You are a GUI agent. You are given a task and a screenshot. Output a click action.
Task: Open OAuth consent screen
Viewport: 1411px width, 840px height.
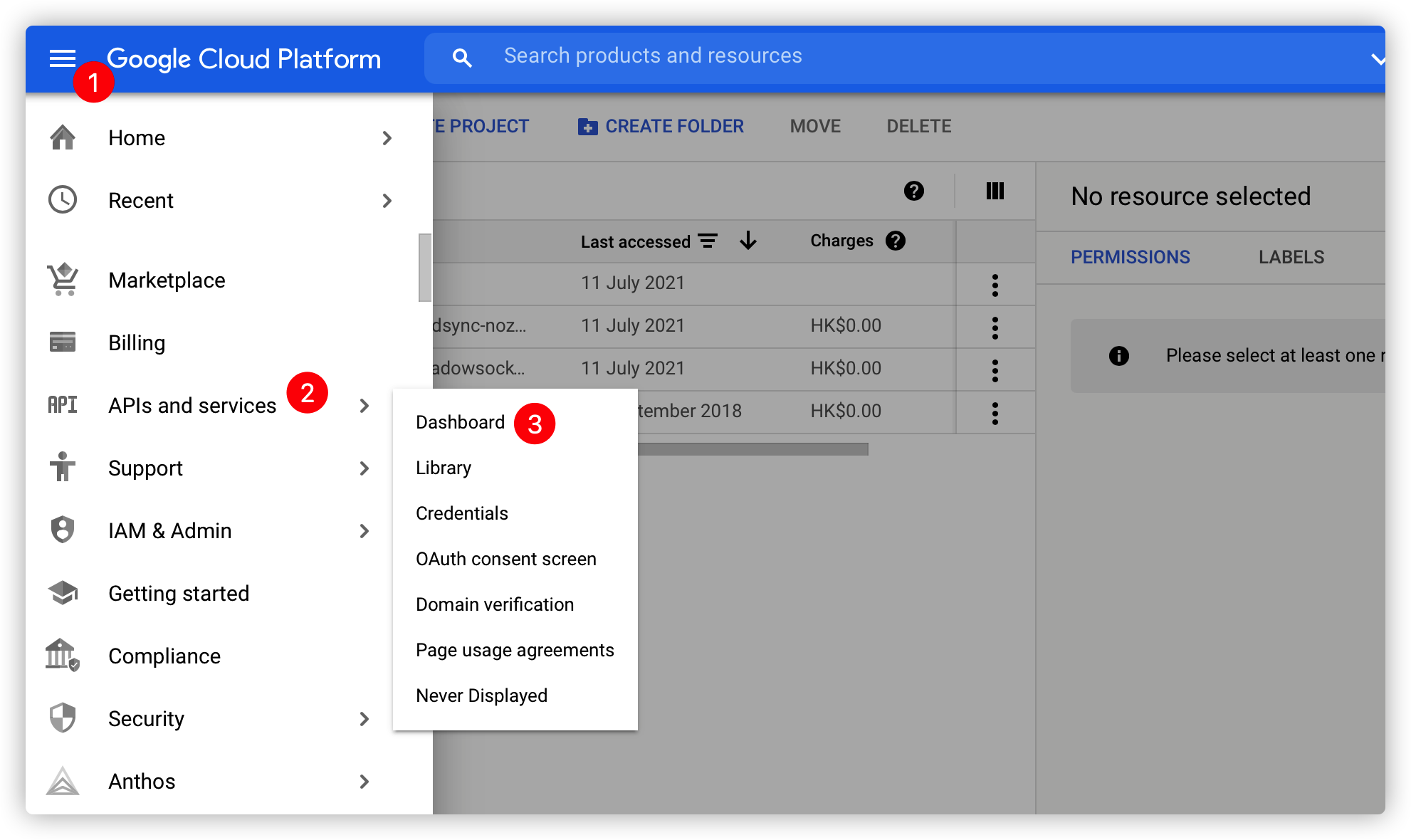click(506, 559)
